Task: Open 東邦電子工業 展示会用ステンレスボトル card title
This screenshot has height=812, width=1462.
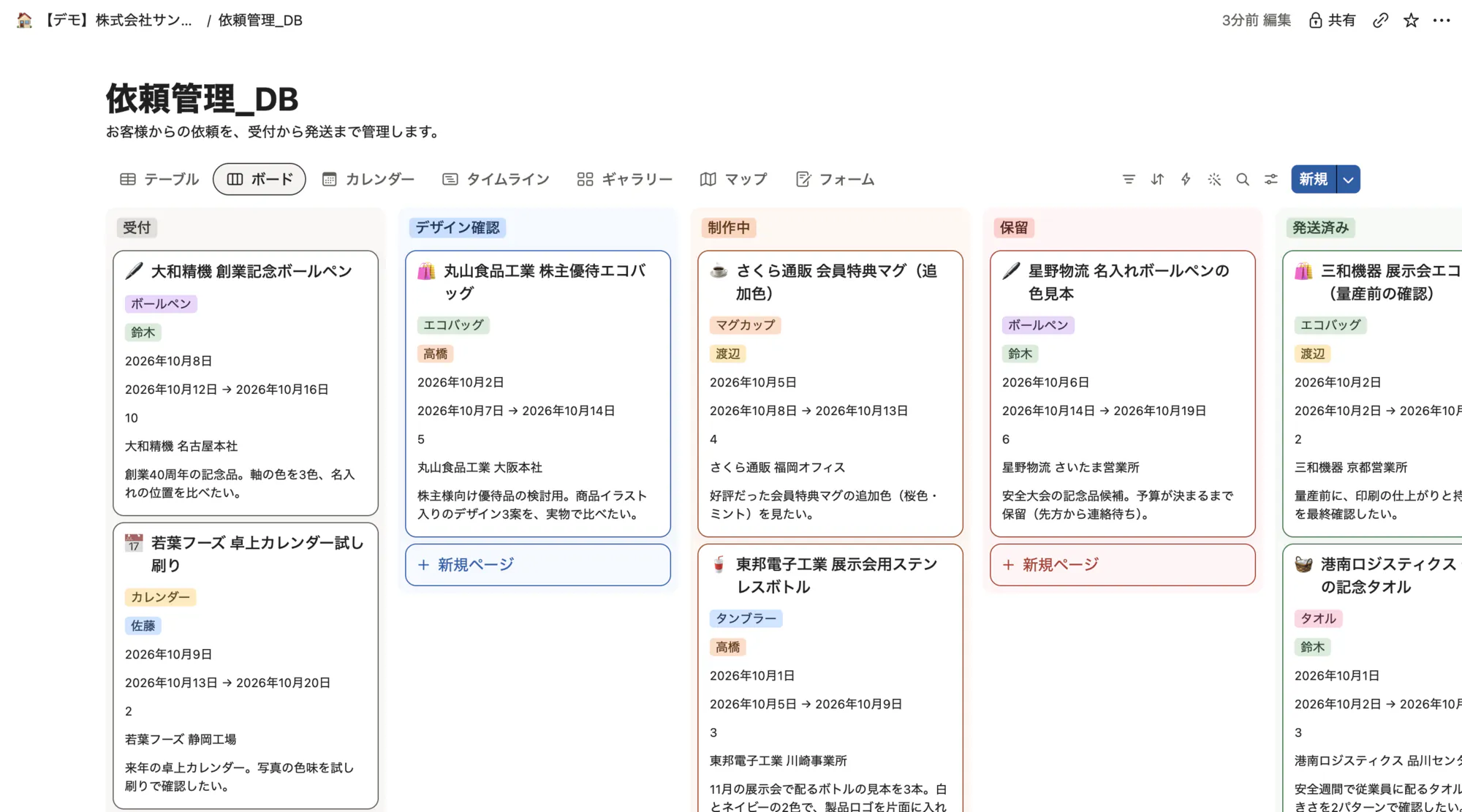Action: [837, 575]
